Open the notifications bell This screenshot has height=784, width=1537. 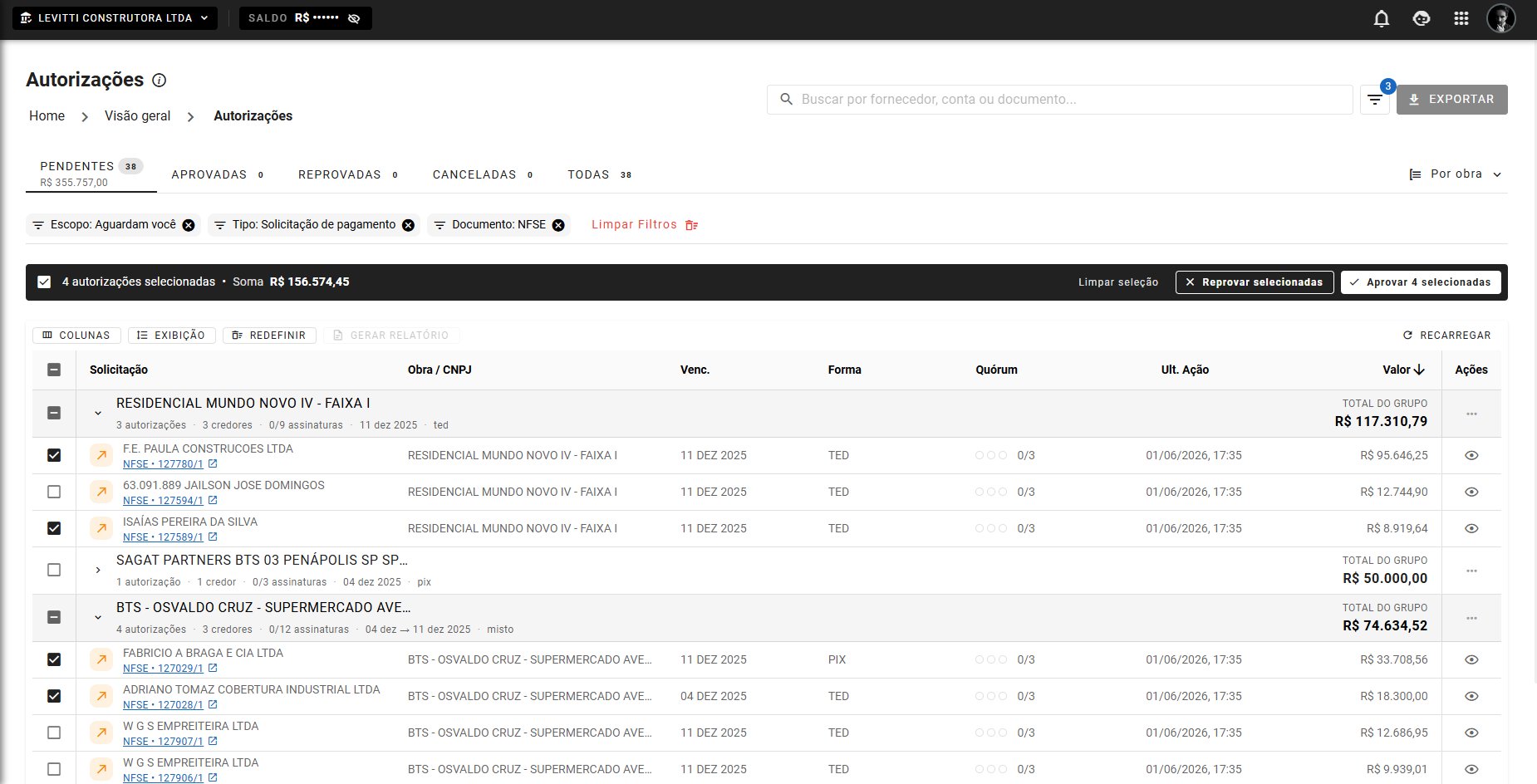click(1382, 18)
